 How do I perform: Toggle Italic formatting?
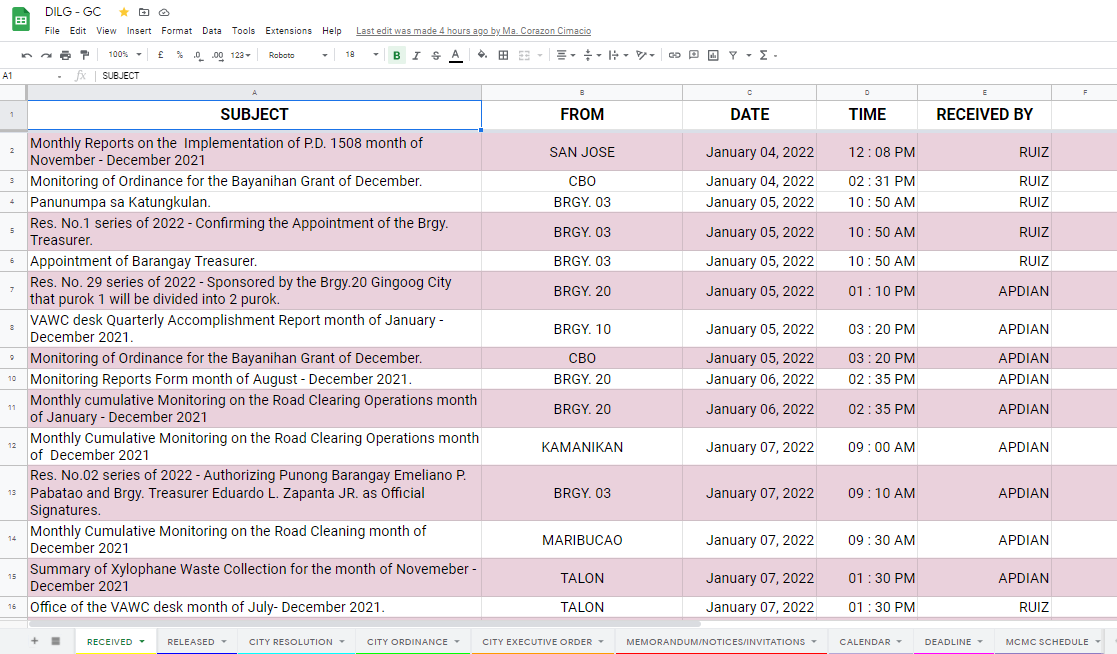(416, 55)
